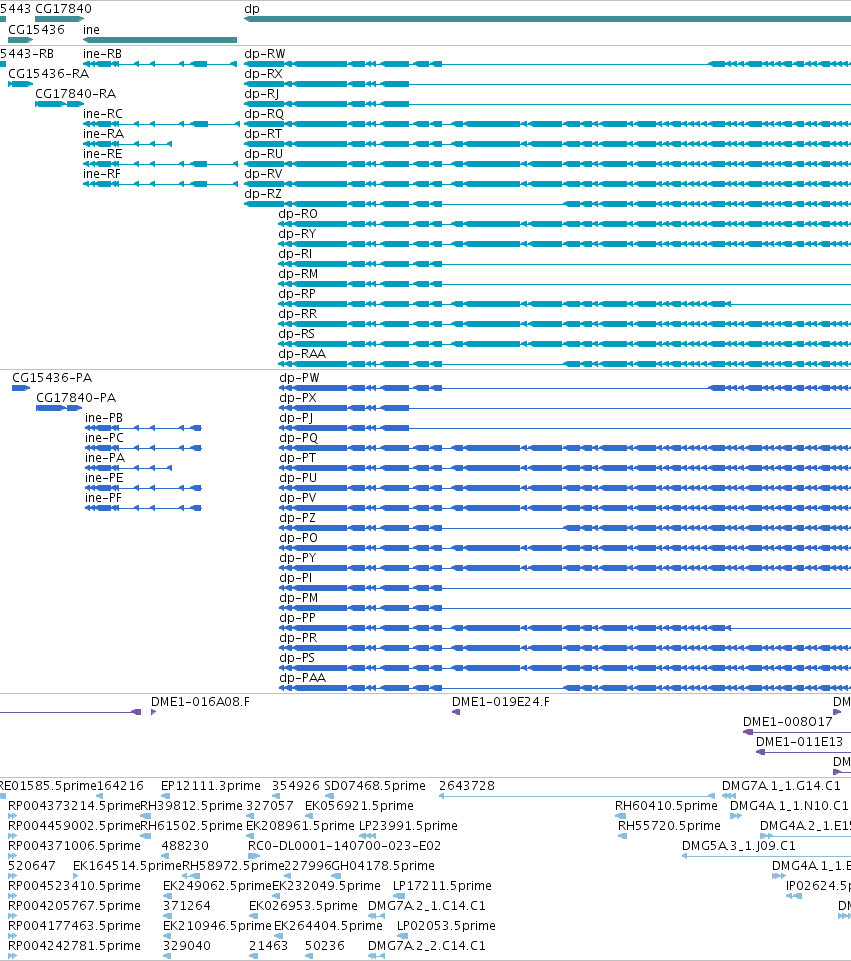The height and width of the screenshot is (961, 851).
Task: Open transcript label CG17840-RA
Action: pos(75,94)
